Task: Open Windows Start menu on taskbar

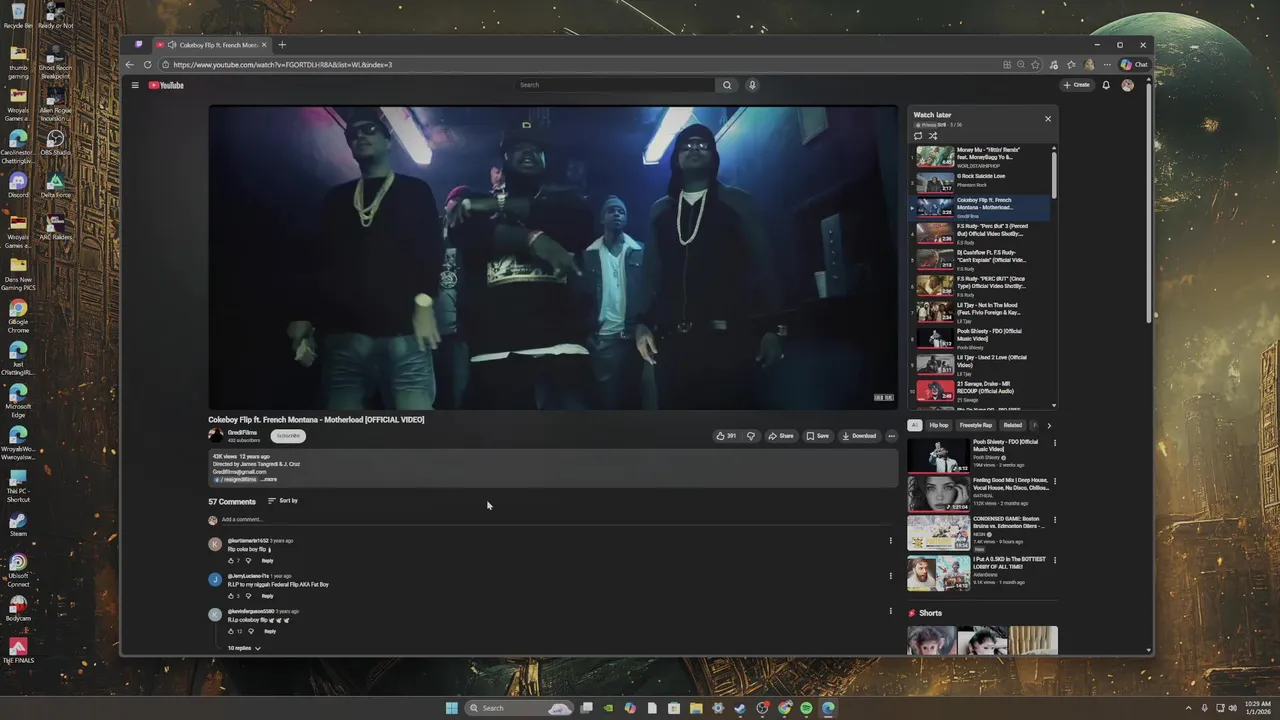Action: [x=451, y=708]
